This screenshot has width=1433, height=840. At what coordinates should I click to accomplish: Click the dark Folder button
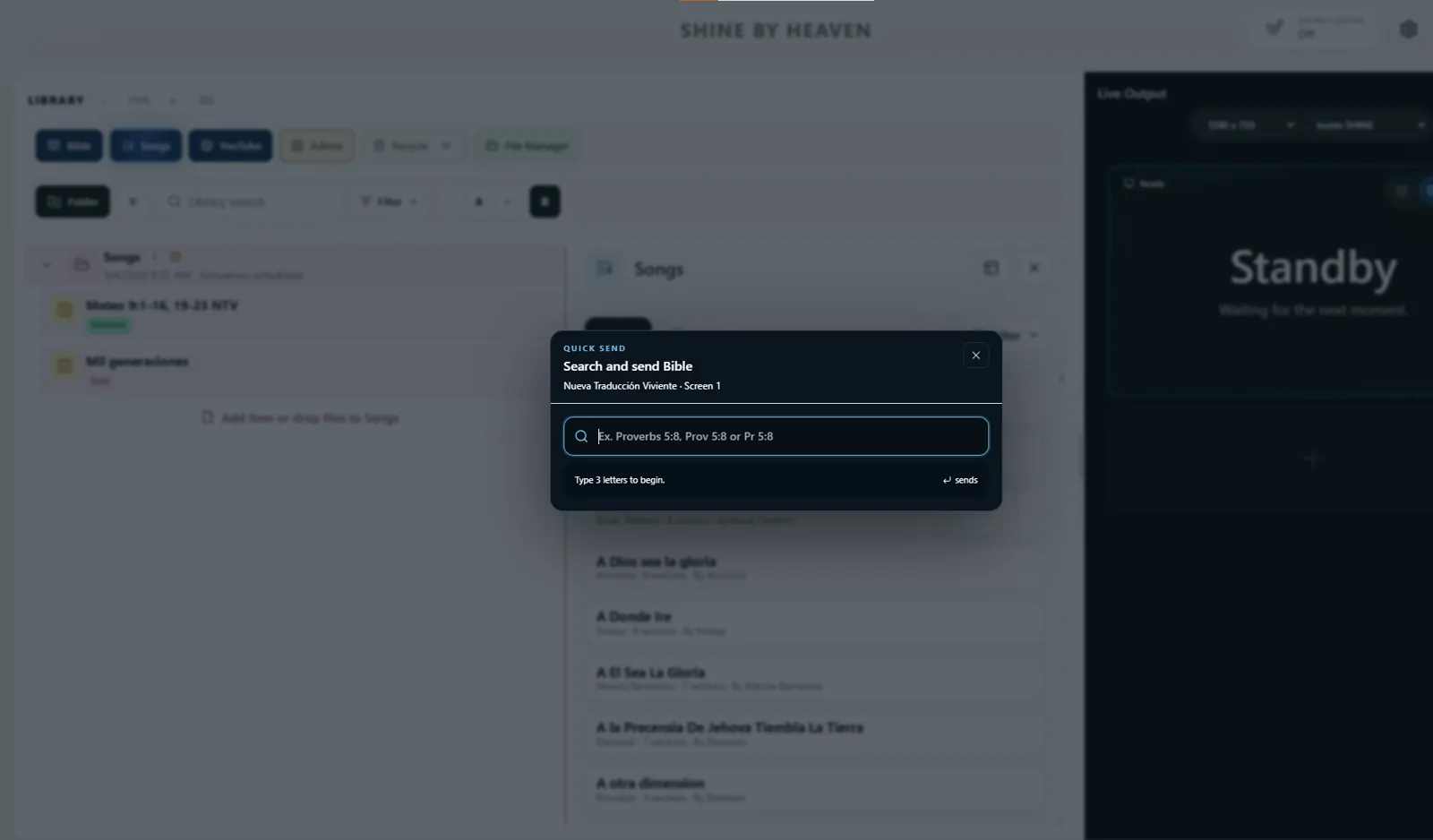[x=73, y=201]
